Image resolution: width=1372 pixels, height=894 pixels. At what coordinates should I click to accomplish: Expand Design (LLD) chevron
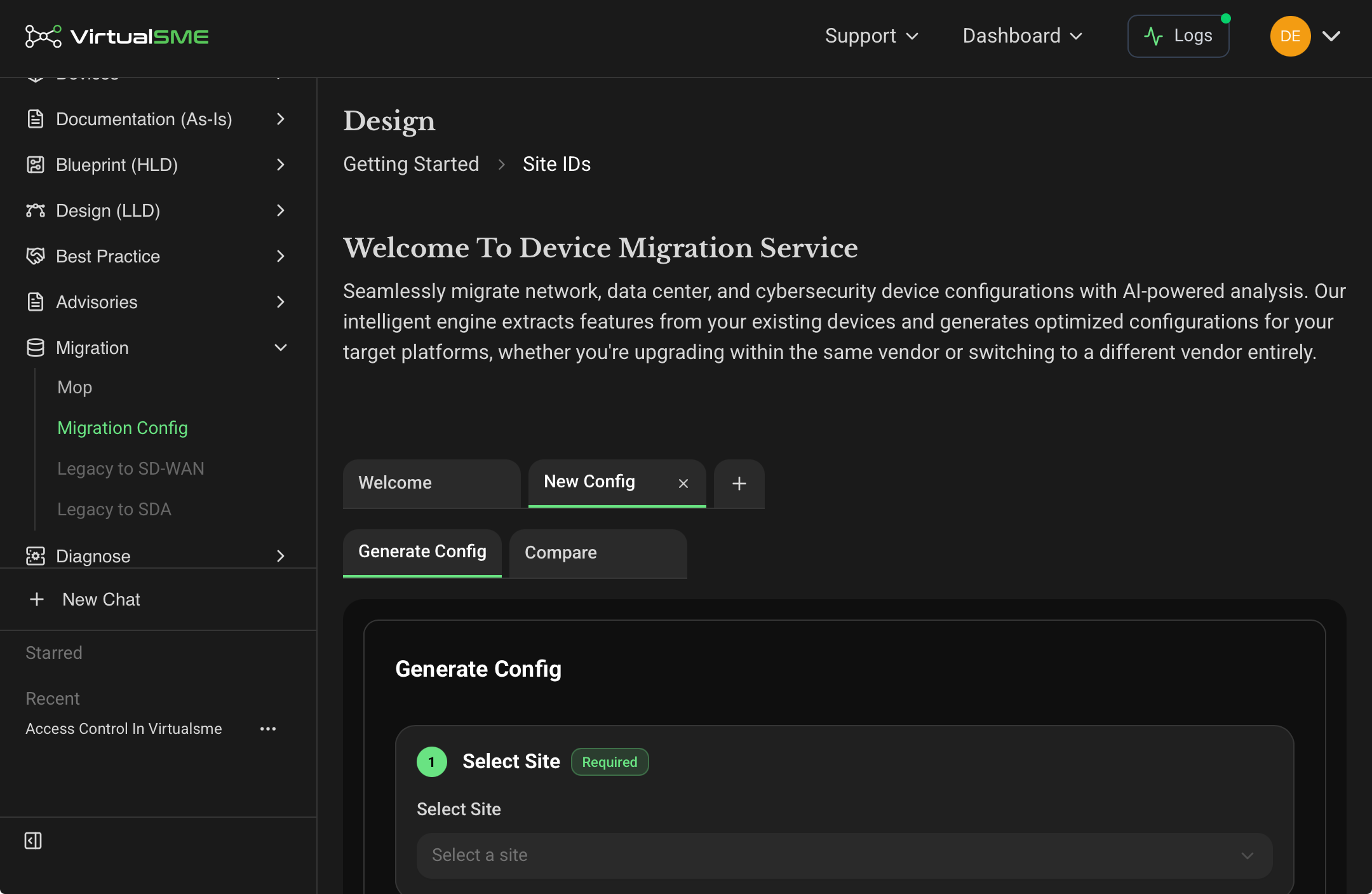[281, 210]
